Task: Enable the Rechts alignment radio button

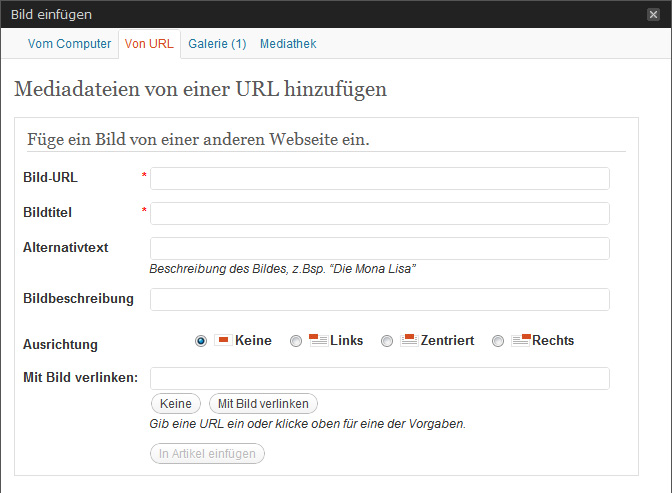Action: click(498, 341)
